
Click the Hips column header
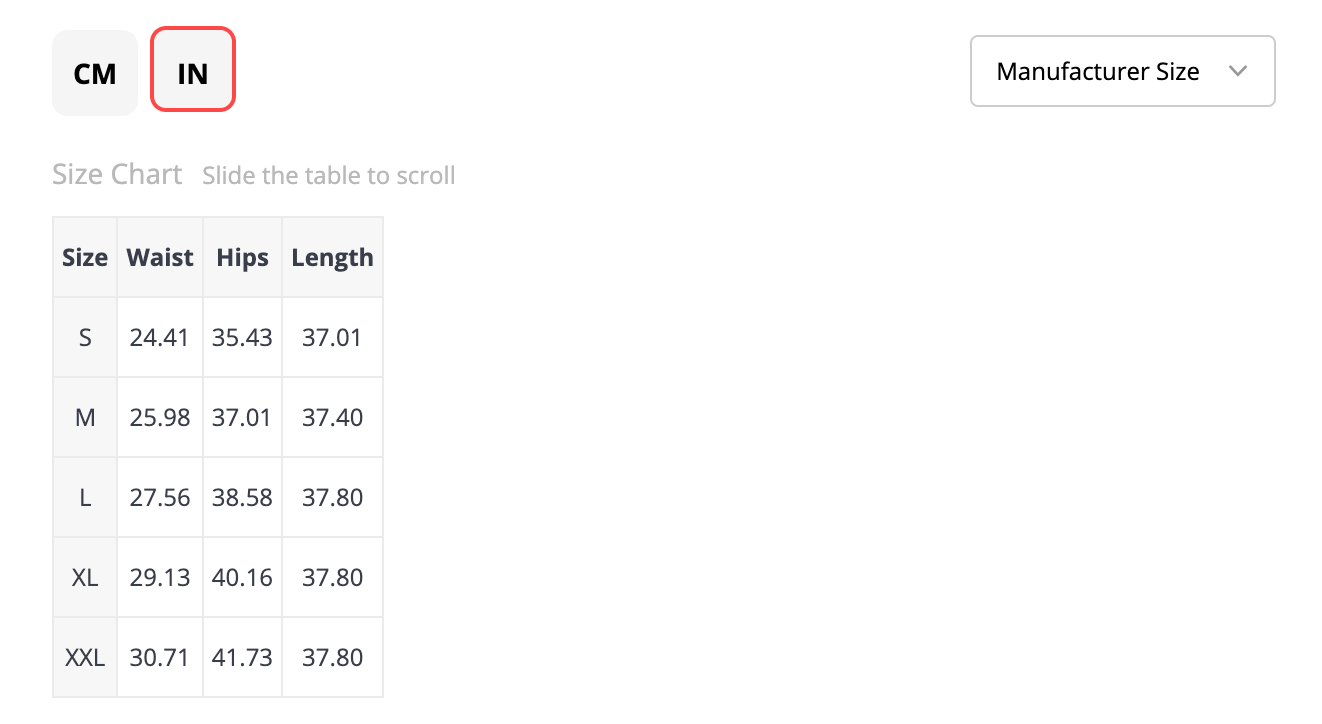point(242,257)
